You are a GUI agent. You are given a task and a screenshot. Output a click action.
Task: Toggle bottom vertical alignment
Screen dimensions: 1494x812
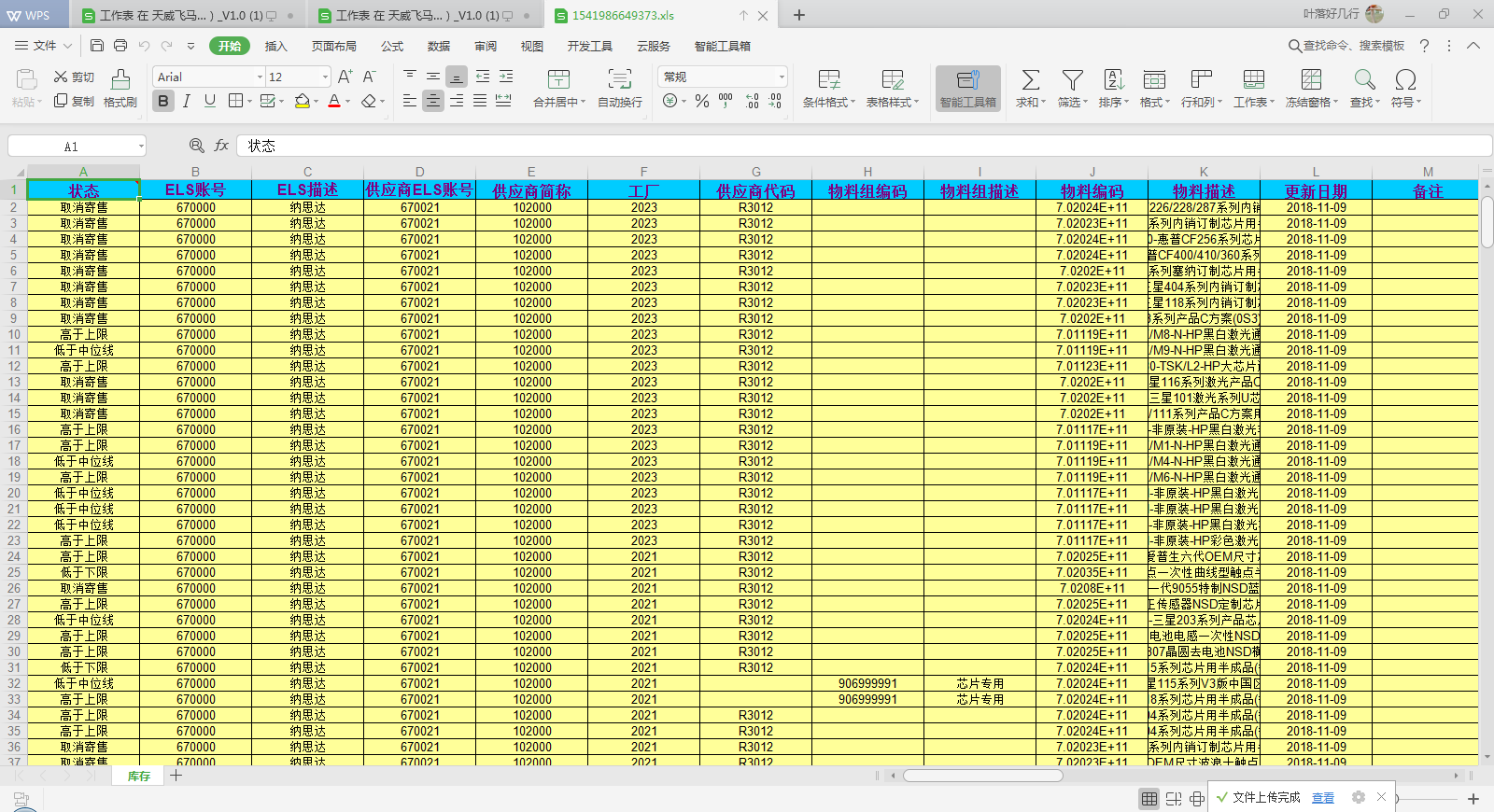point(457,77)
